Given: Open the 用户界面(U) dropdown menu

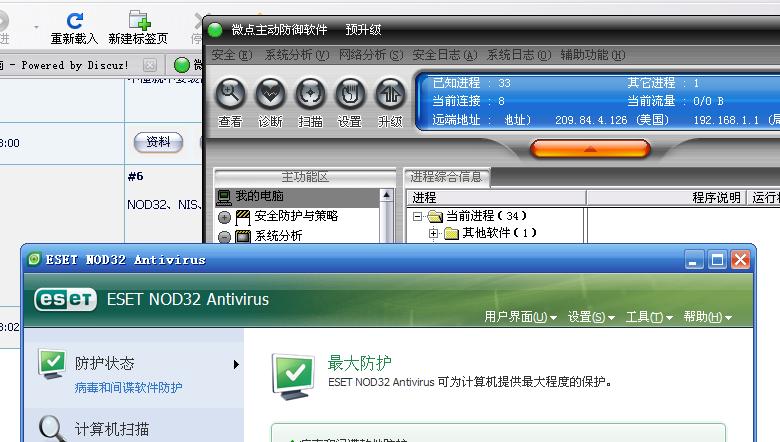Looking at the screenshot, I should pyautogui.click(x=520, y=317).
